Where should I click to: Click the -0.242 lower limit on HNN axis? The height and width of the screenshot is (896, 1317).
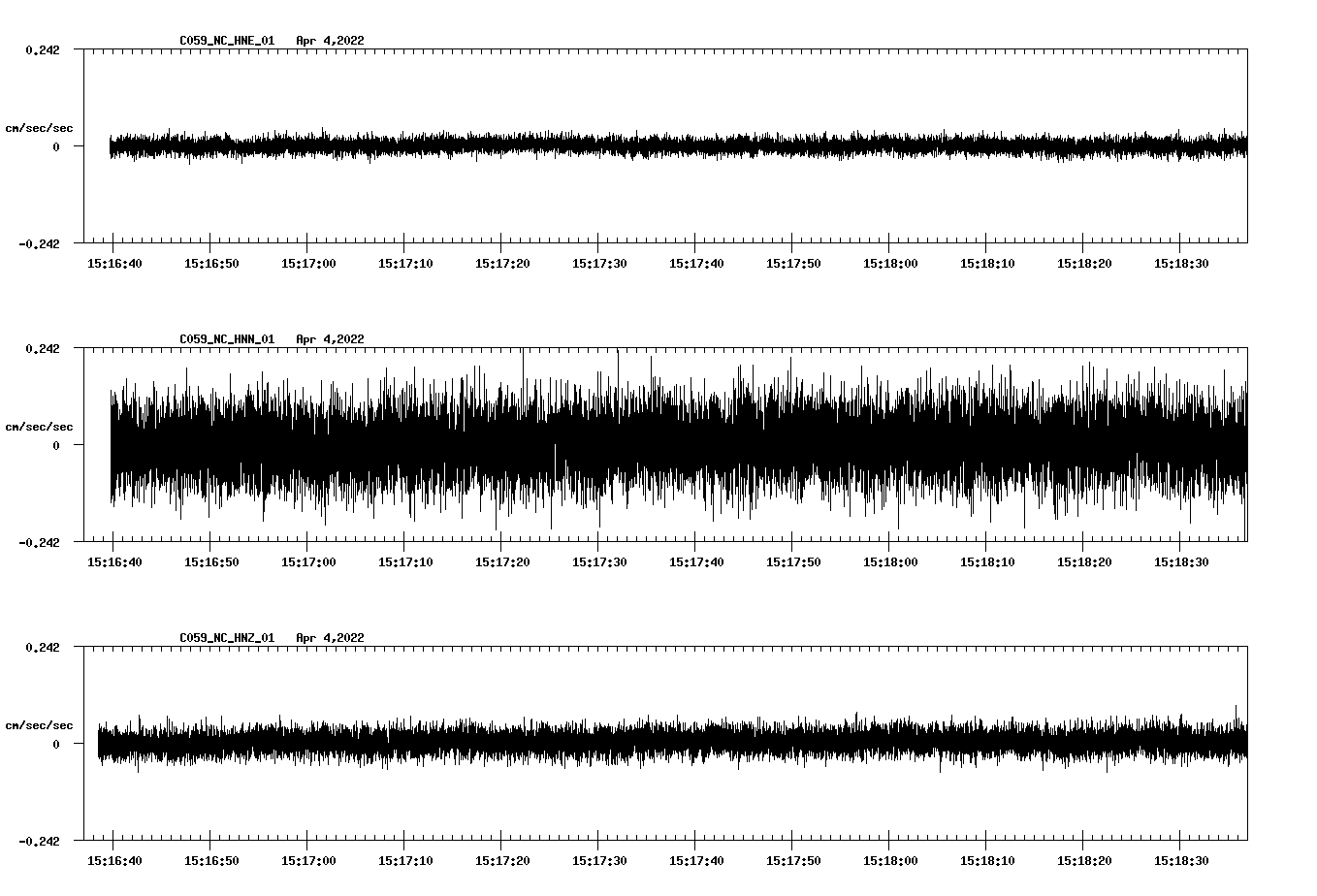click(x=39, y=543)
